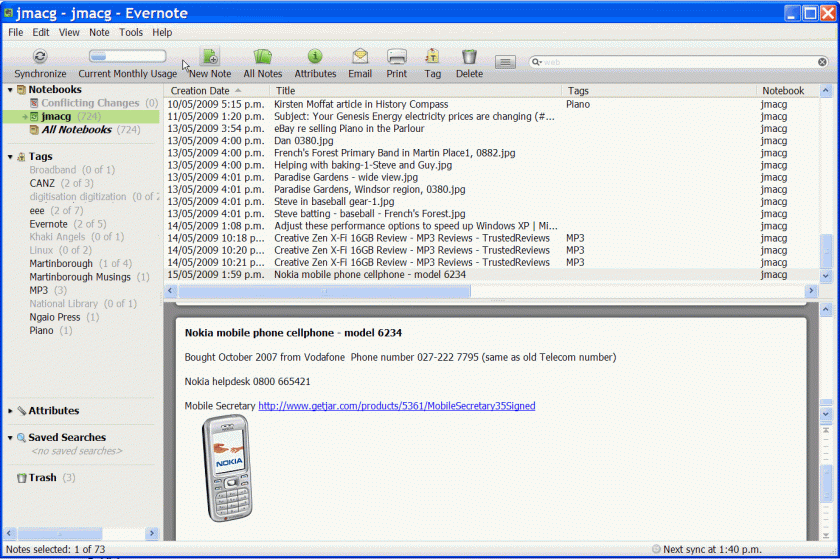Screen dimensions: 840x559
Task: Select the MP3 tag in sidebar
Action: coord(39,290)
